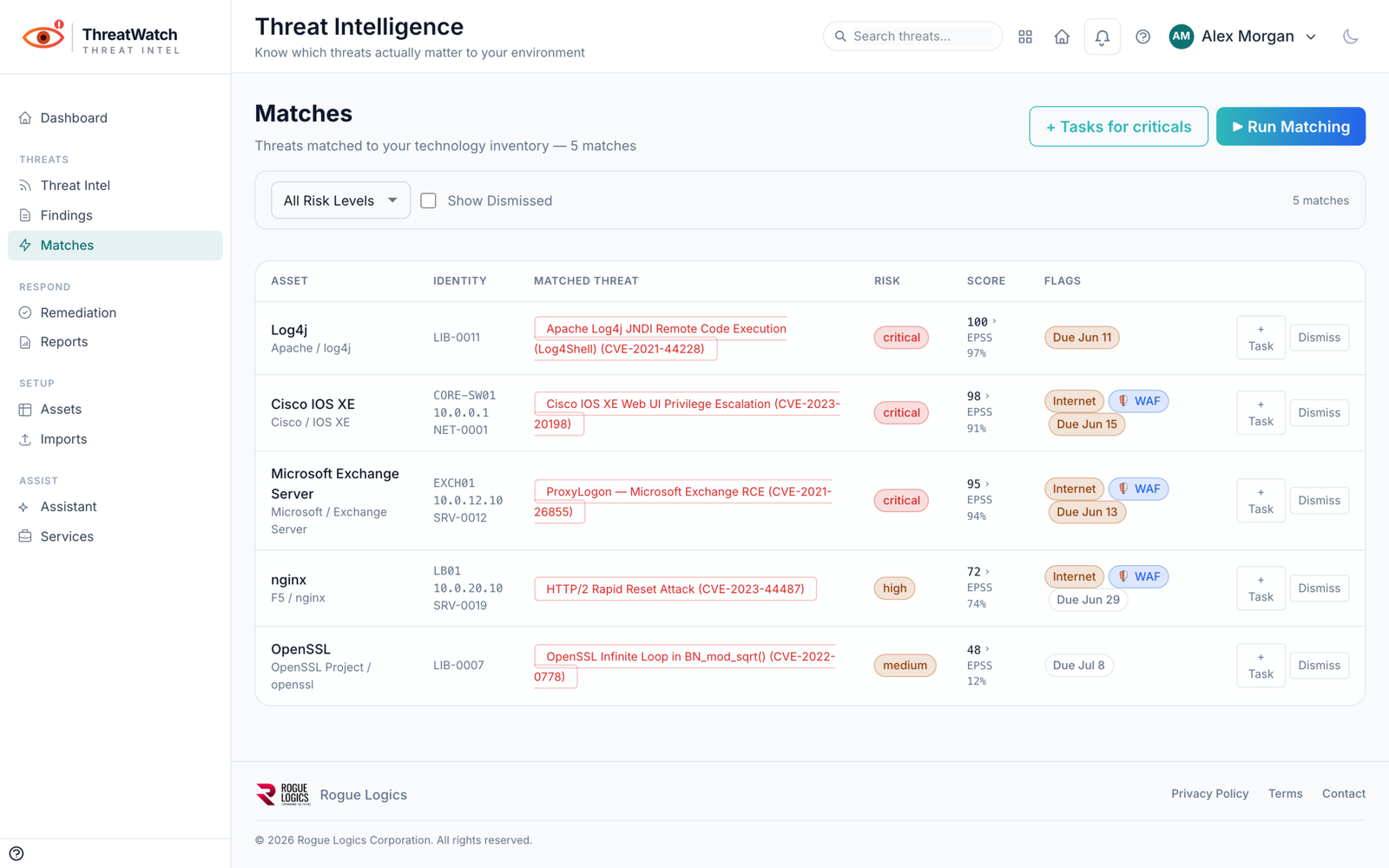
Task: Dismiss the OpenSSL match
Action: click(x=1319, y=666)
